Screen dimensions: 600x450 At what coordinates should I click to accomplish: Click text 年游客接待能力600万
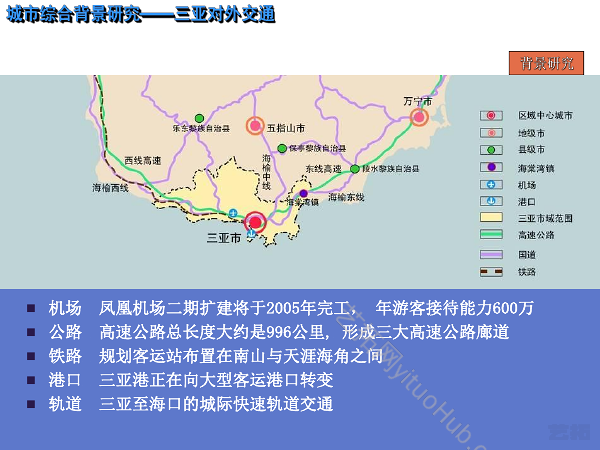[454, 308]
